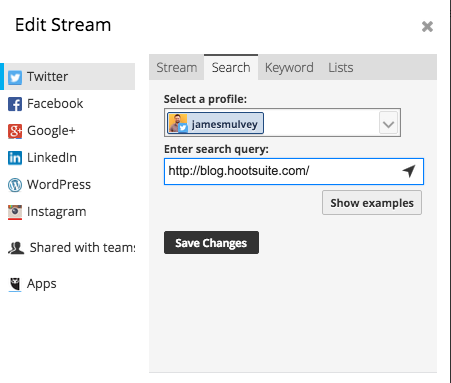This screenshot has height=383, width=451.
Task: Open the Apps section label
Action: (x=42, y=284)
